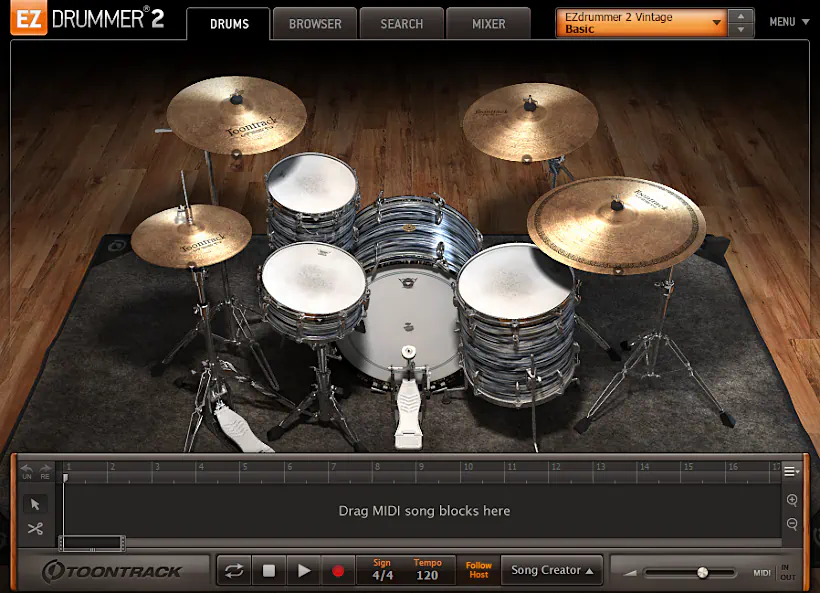Screen dimensions: 820x593
Task: Click the Undo arrow icon
Action: (27, 471)
